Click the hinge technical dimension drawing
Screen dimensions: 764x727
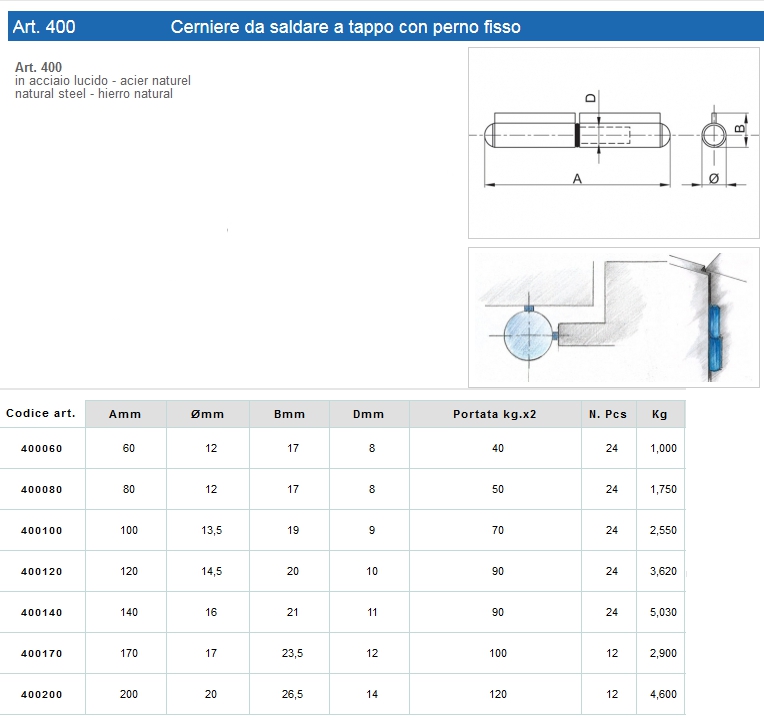coord(613,143)
